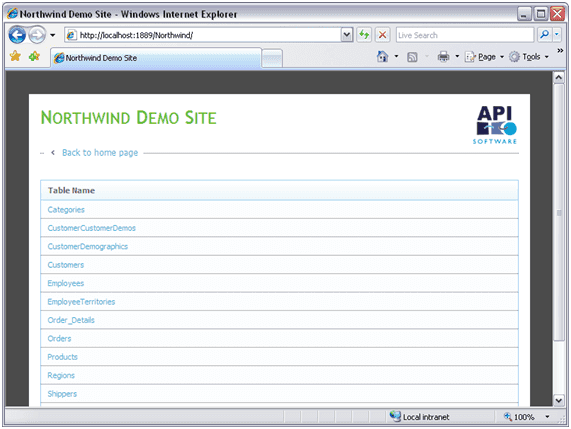Click the Live Search magnifier icon
The height and width of the screenshot is (429, 571).
coord(544,35)
